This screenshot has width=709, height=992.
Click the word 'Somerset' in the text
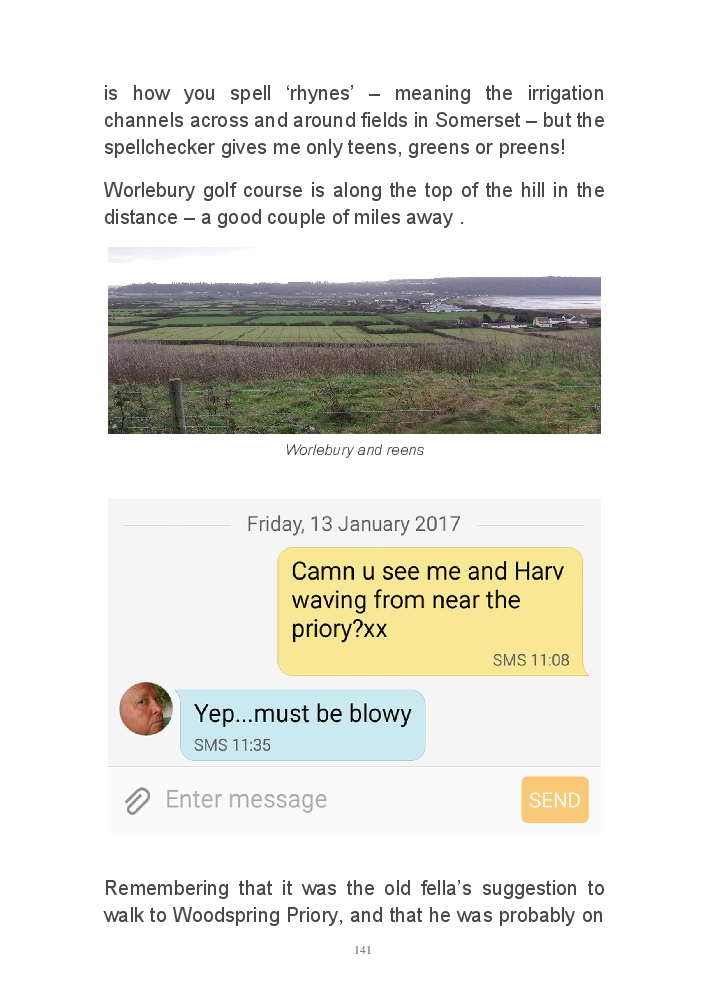point(478,120)
